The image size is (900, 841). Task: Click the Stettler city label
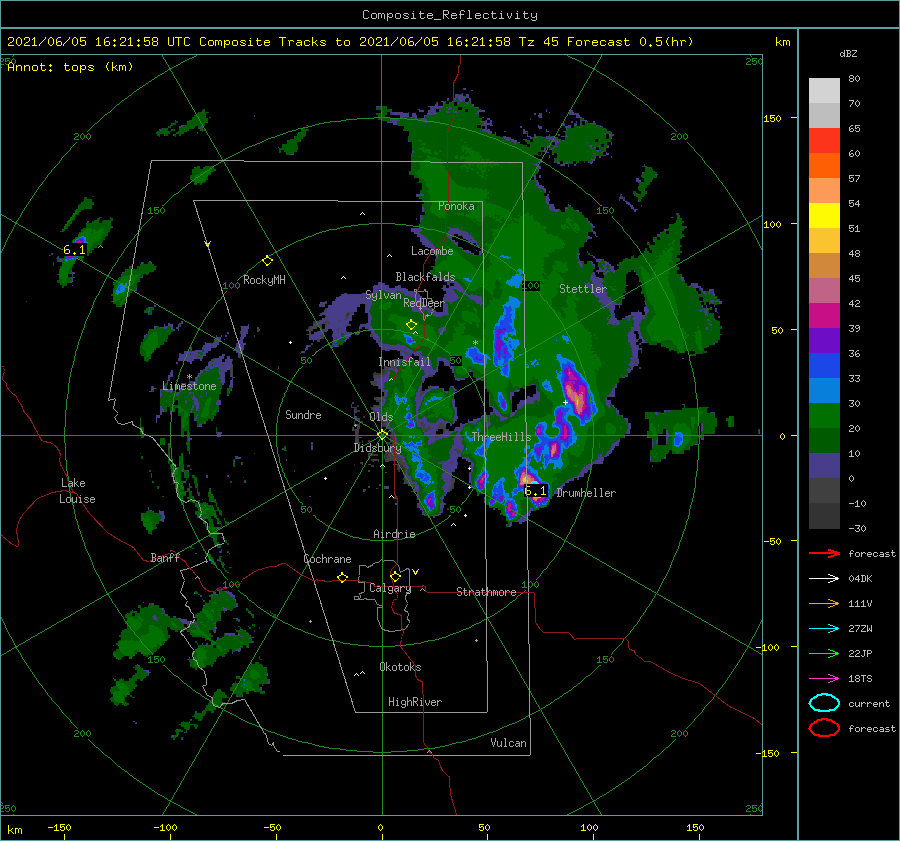click(x=583, y=289)
